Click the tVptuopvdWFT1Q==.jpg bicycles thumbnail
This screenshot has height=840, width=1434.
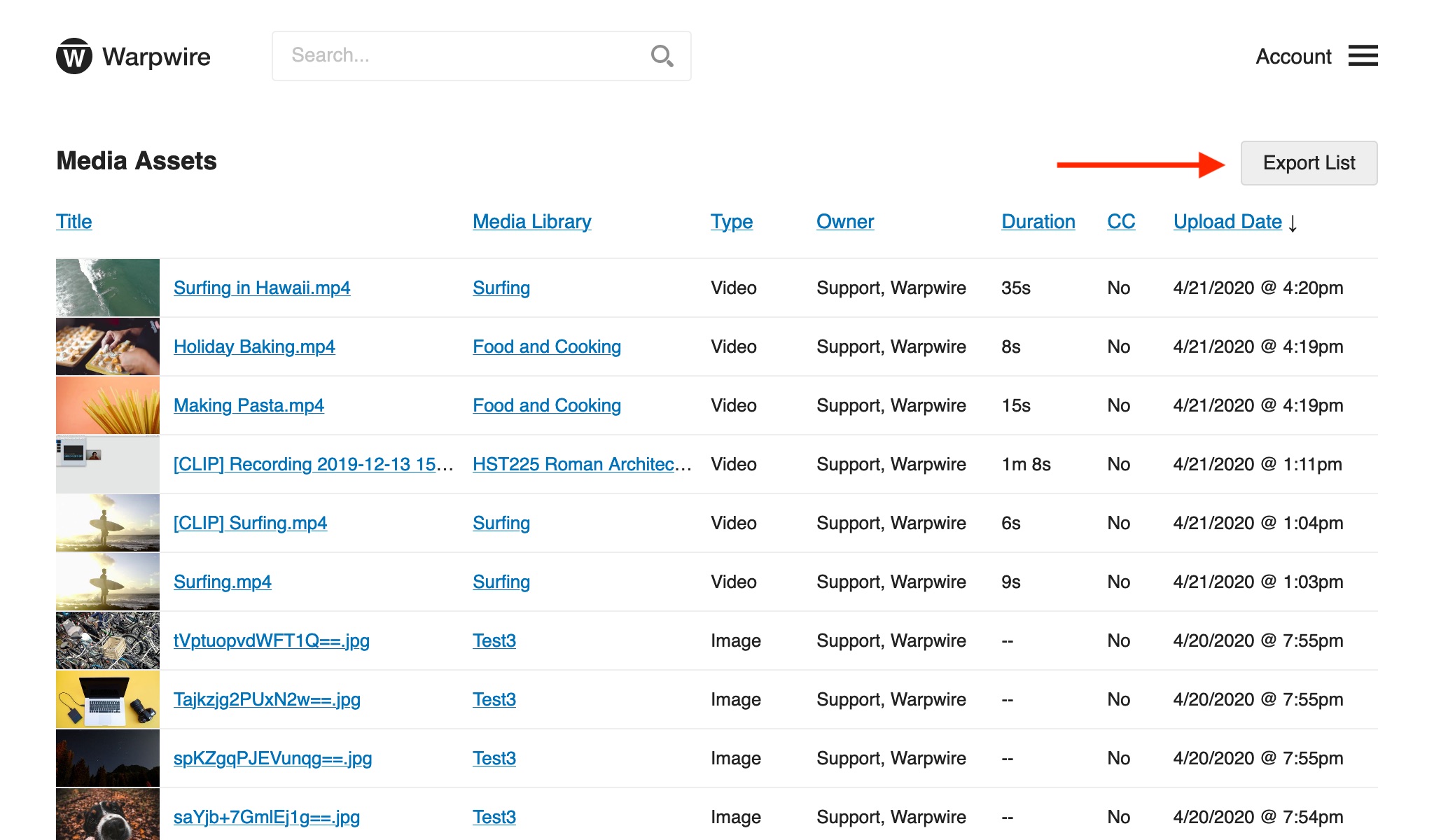pos(108,640)
